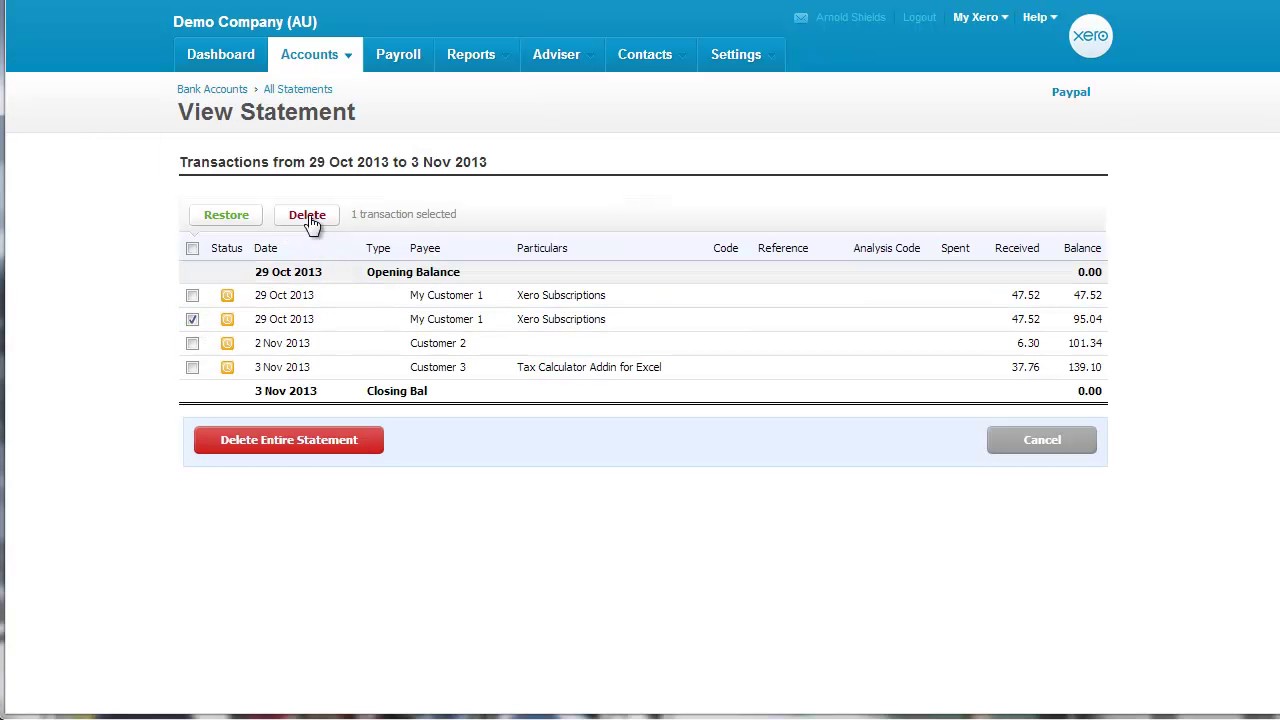The image size is (1280, 720).
Task: Click the Date column header
Action: coord(265,248)
